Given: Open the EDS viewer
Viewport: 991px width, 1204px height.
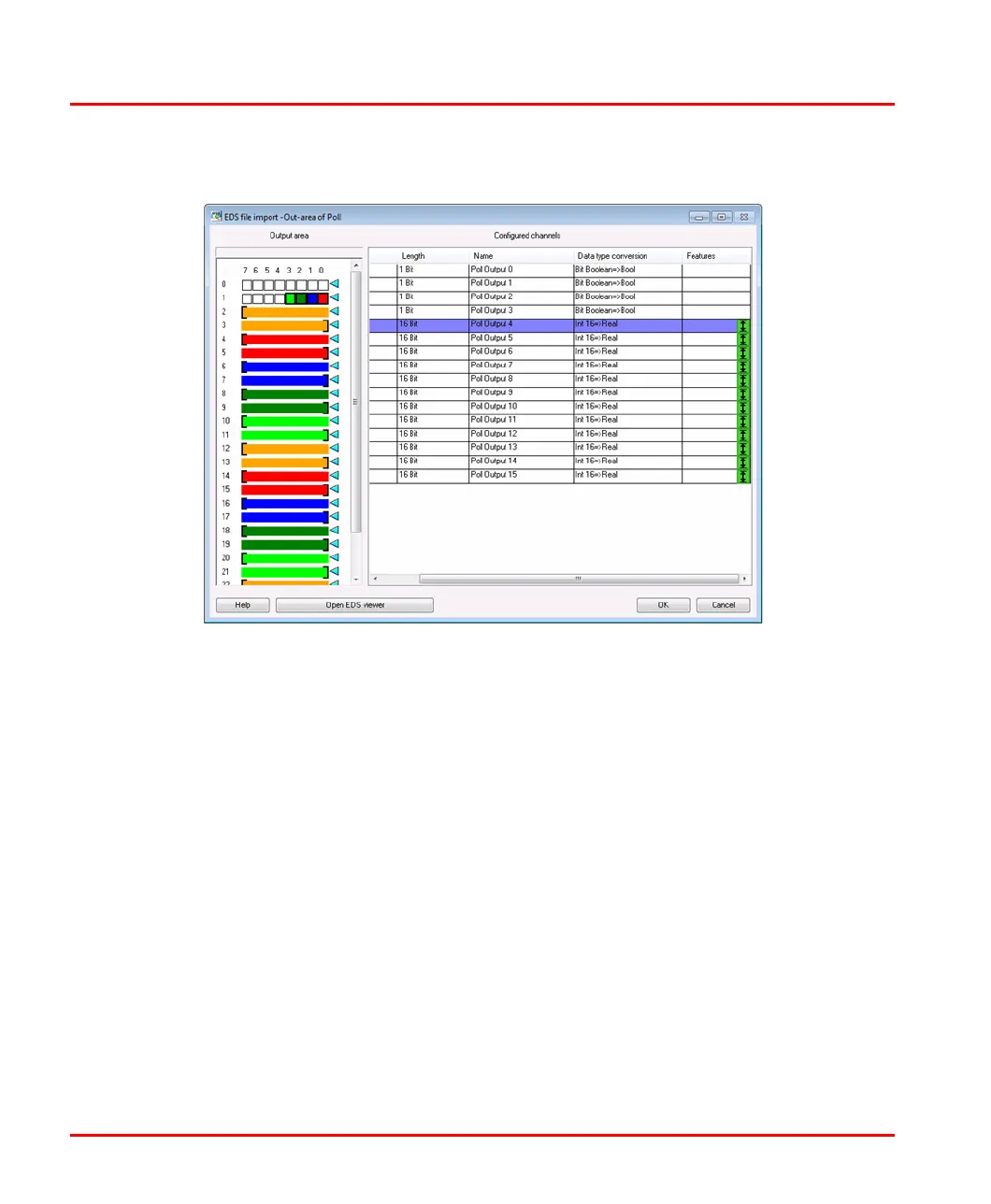Looking at the screenshot, I should 354,606.
